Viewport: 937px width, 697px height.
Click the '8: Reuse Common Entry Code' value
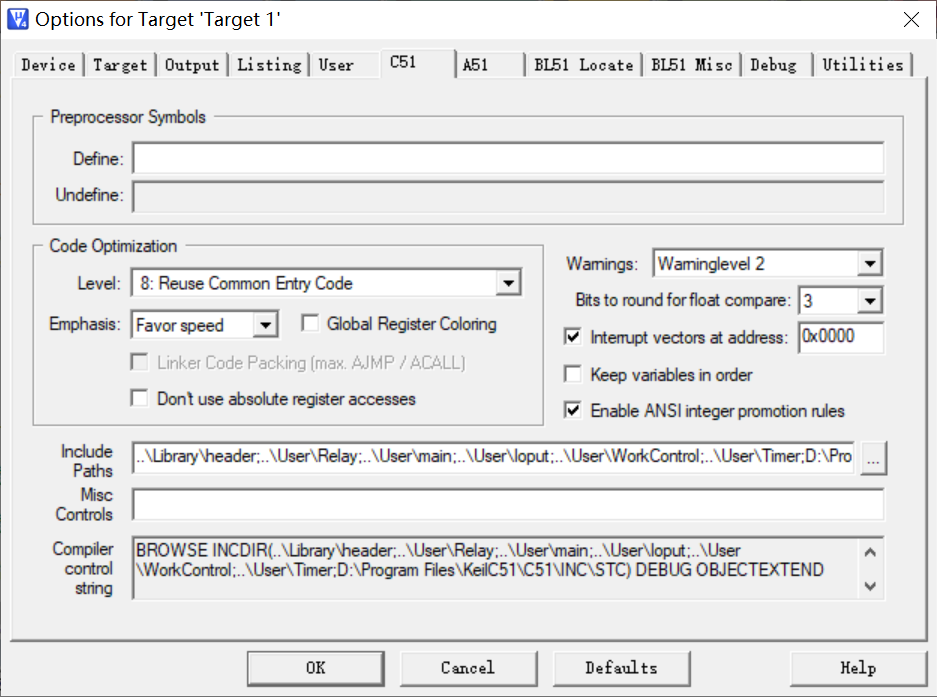click(246, 283)
